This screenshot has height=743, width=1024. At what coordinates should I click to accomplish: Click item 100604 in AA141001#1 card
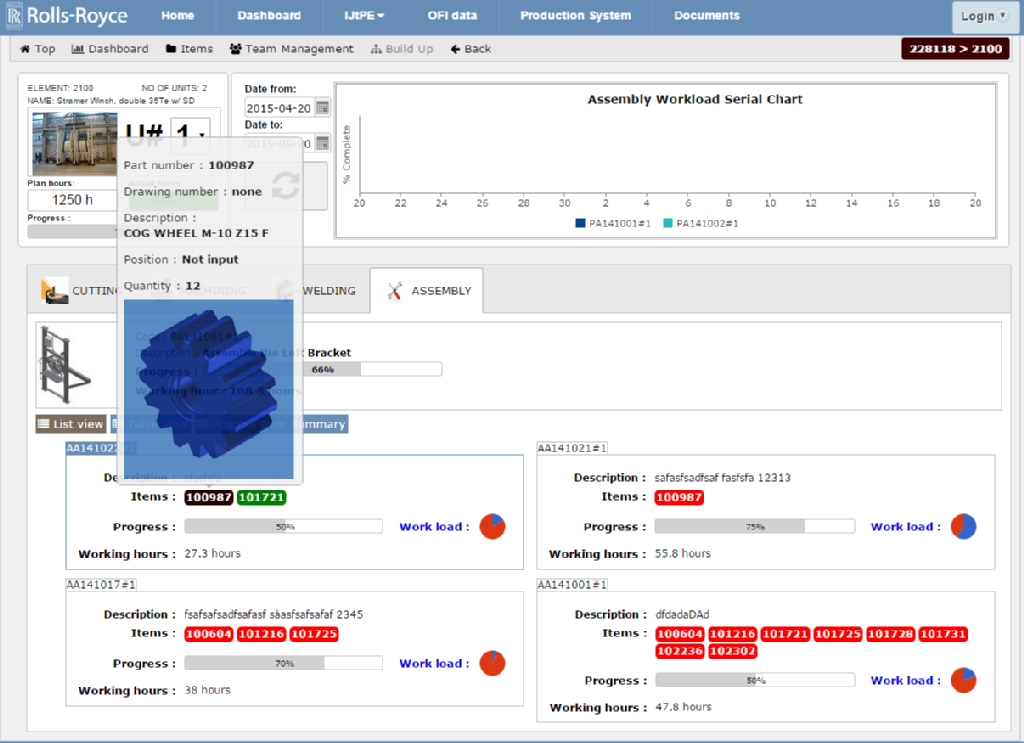point(680,634)
